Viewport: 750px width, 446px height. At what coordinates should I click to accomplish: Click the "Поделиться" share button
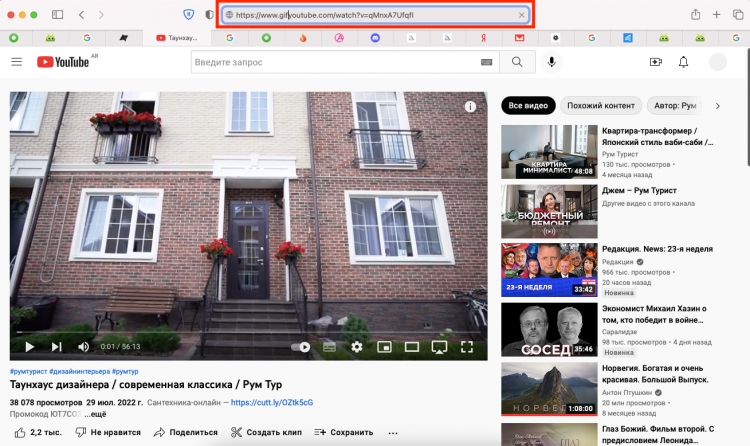coord(185,432)
